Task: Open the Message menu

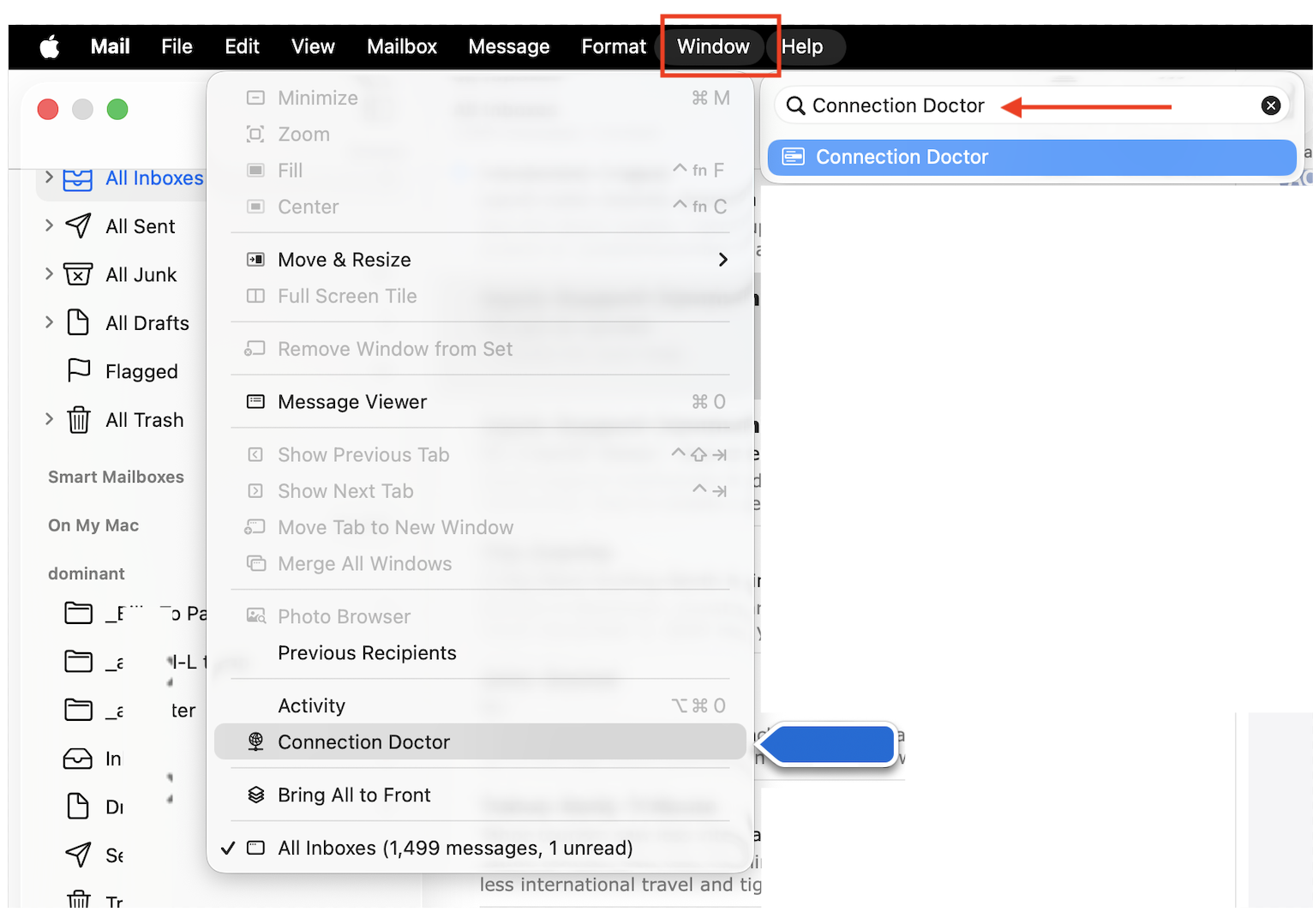Action: tap(509, 46)
